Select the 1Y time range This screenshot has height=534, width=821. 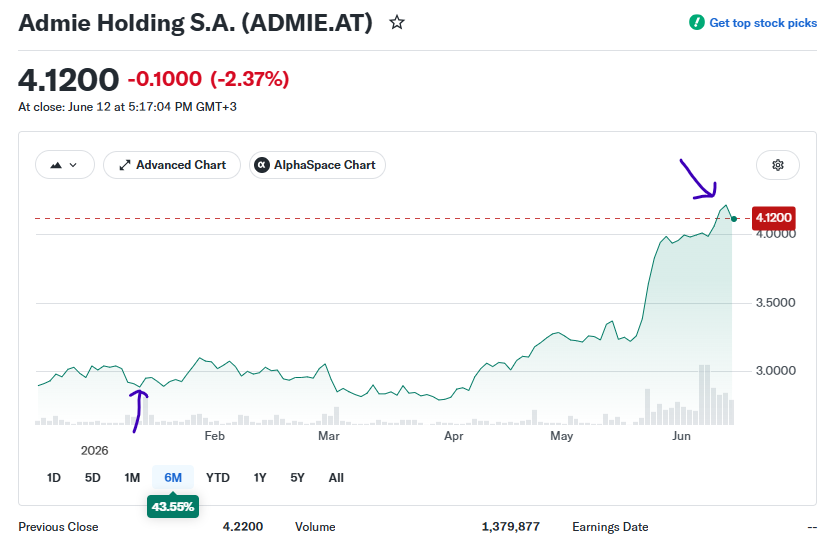coord(260,477)
